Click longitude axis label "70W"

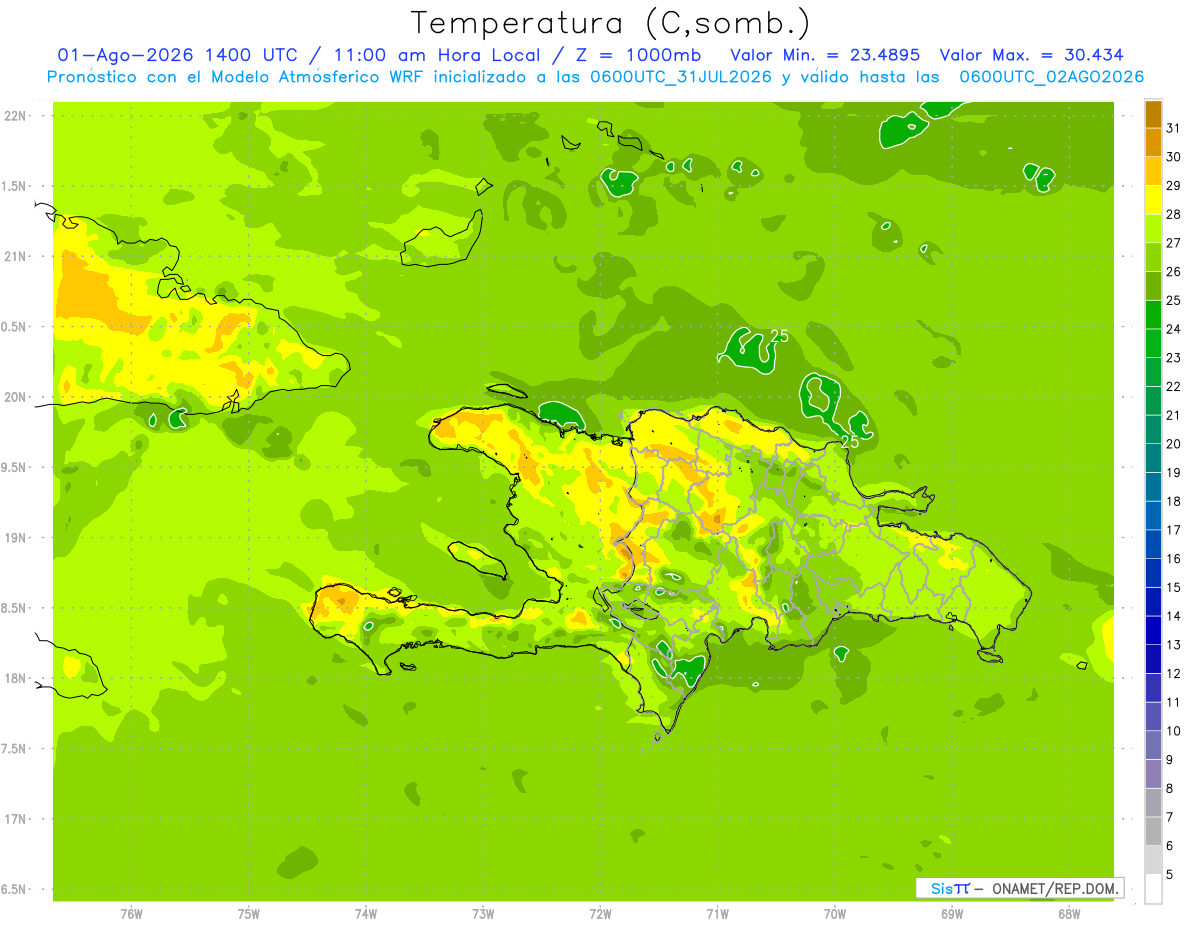[835, 914]
